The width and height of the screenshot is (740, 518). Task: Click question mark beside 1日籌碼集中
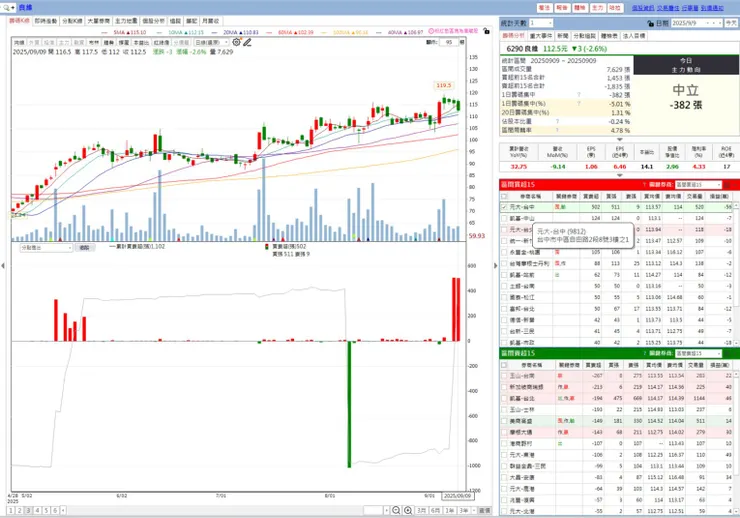point(579,95)
